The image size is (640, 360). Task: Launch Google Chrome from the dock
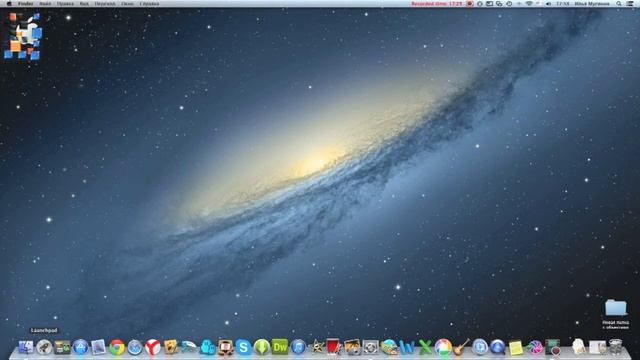tap(117, 347)
